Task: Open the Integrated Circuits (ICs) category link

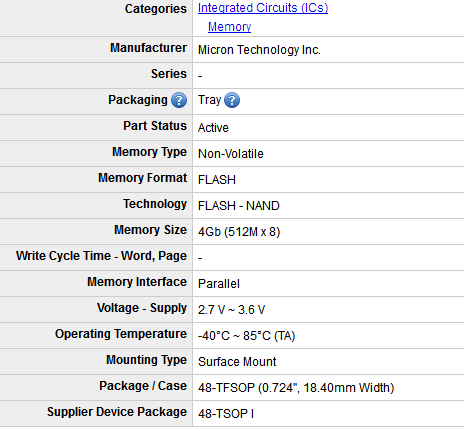Action: pos(263,8)
